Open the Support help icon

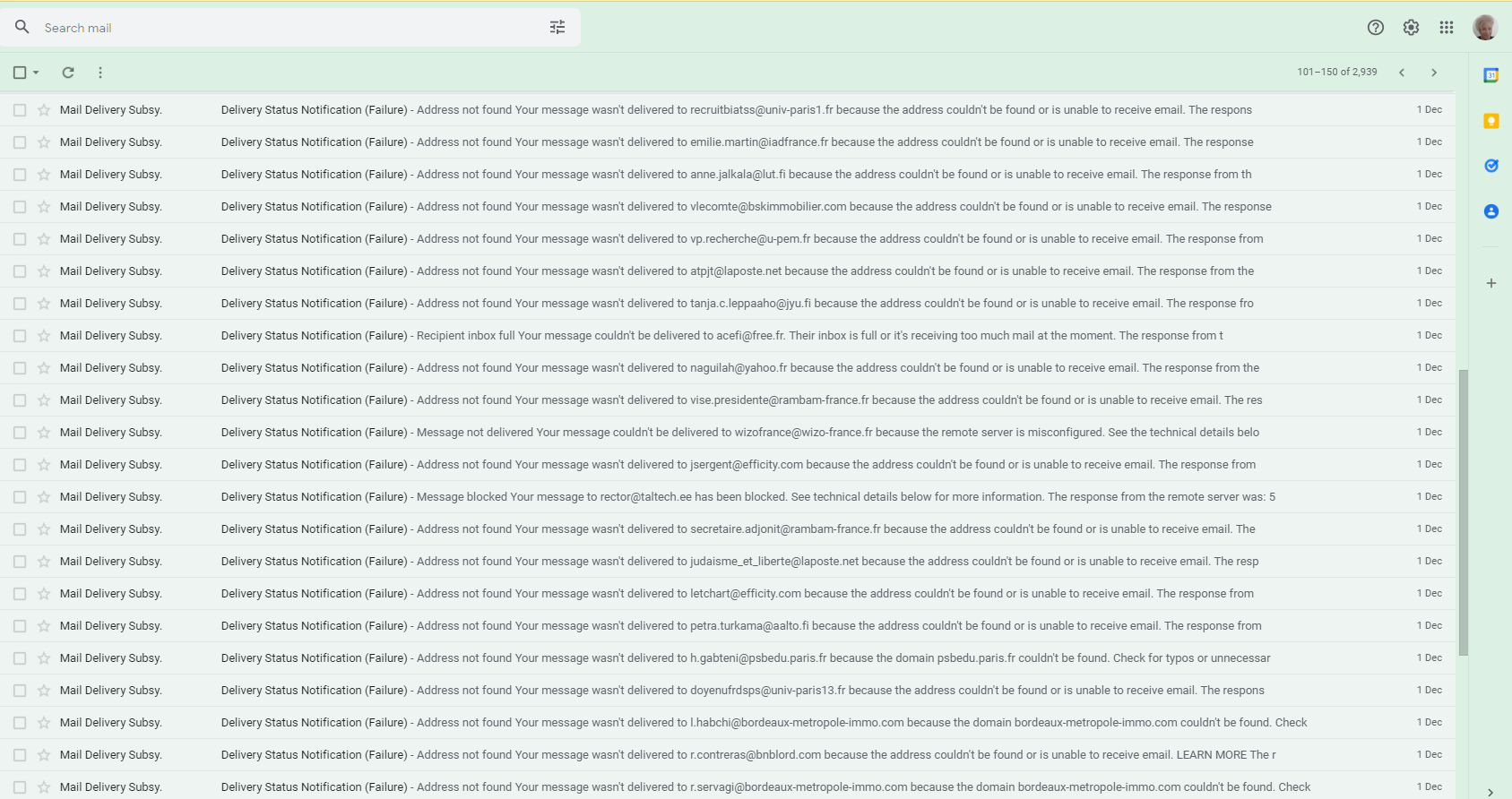click(x=1376, y=28)
